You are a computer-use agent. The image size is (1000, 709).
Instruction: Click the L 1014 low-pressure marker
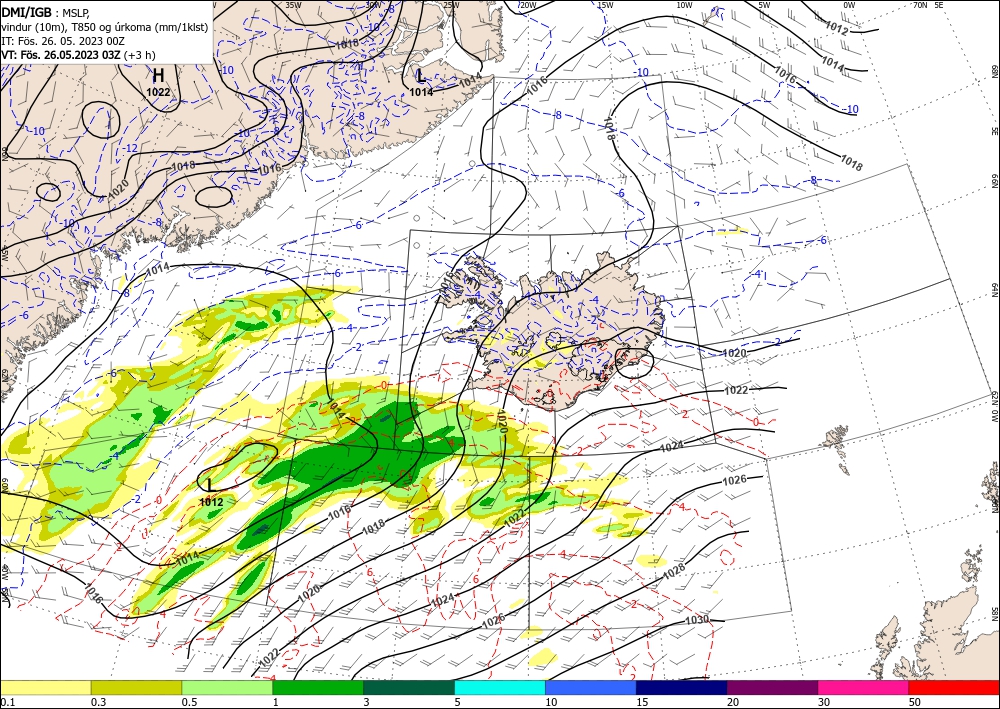[421, 84]
